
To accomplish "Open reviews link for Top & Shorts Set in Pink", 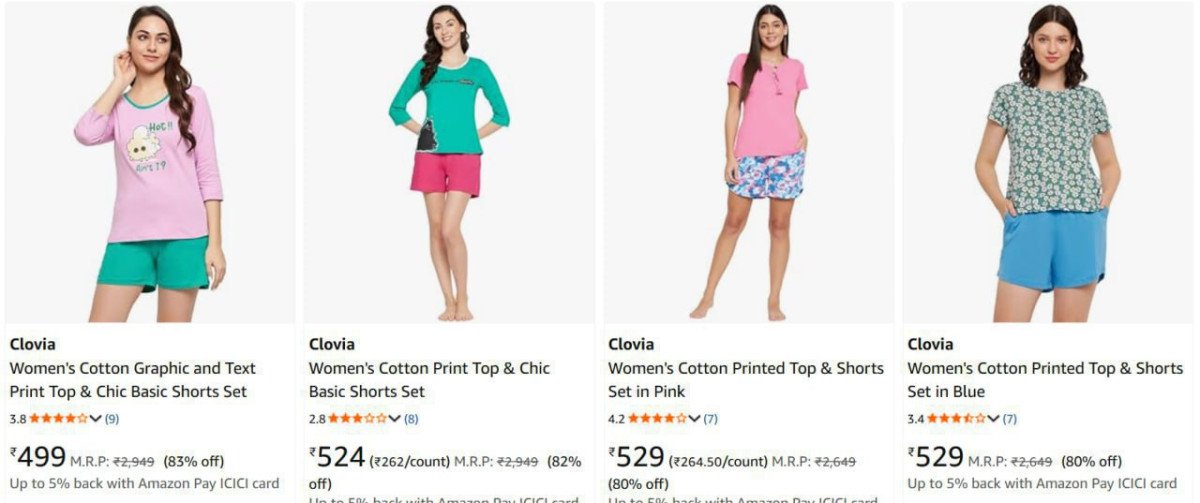I will 711,418.
